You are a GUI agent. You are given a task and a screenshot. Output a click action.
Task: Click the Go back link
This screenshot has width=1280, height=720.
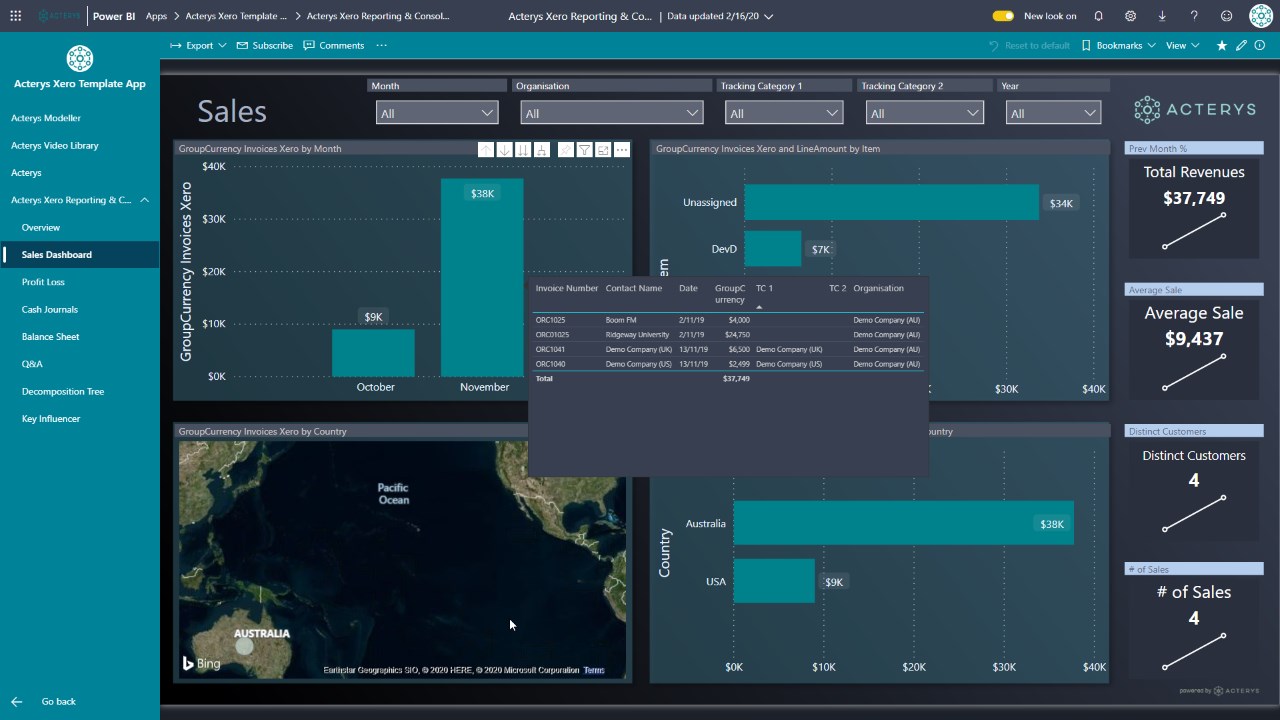(x=59, y=702)
